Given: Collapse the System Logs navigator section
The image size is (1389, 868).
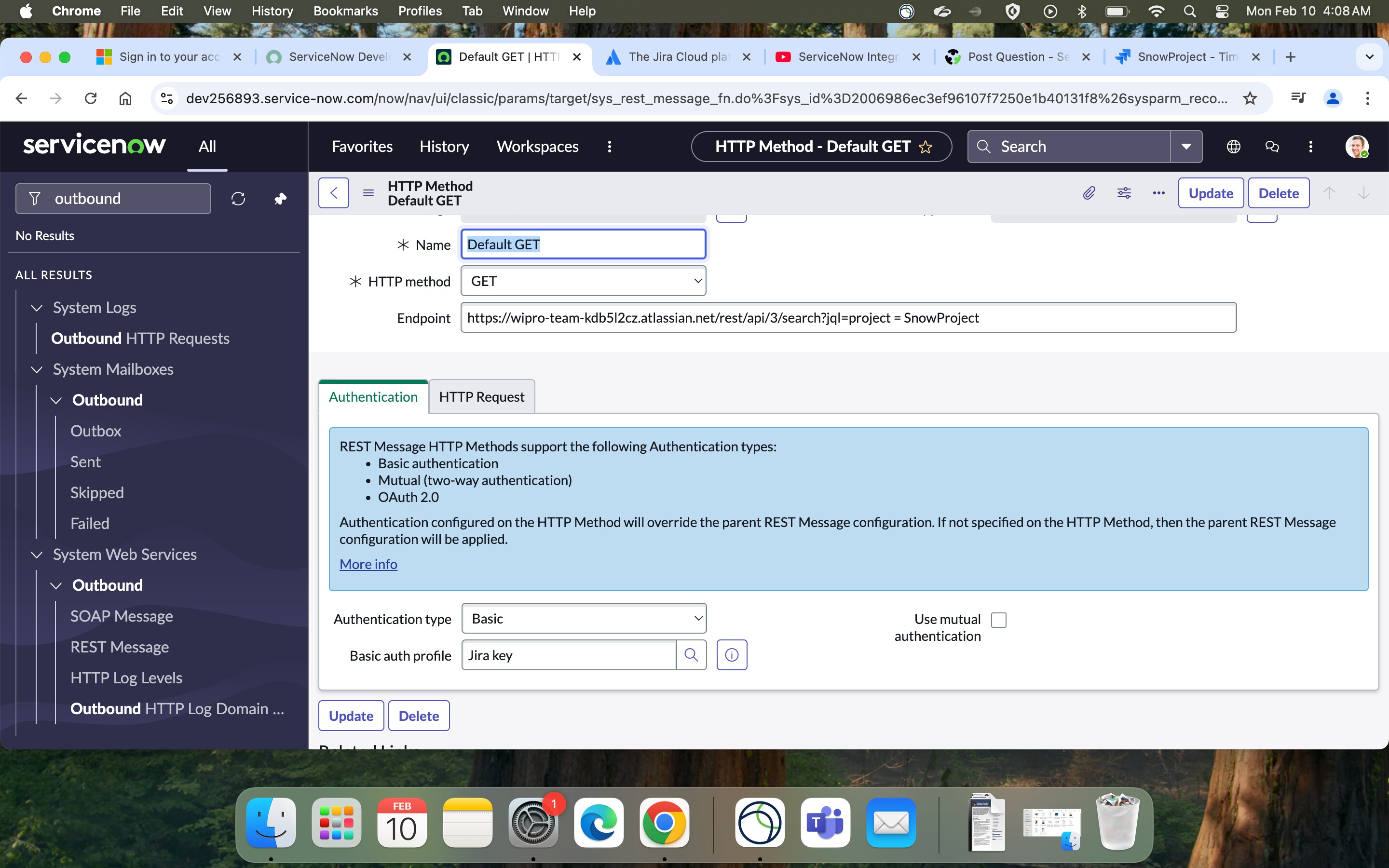Looking at the screenshot, I should (37, 308).
